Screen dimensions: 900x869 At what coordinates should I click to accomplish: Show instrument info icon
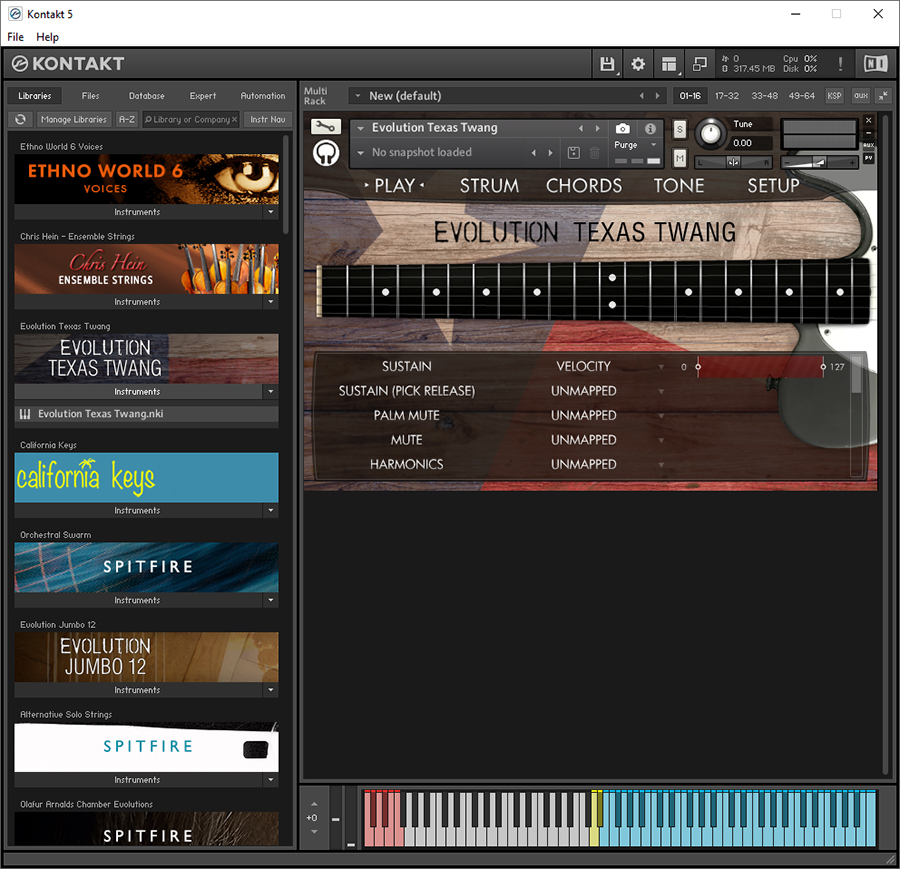[x=650, y=129]
